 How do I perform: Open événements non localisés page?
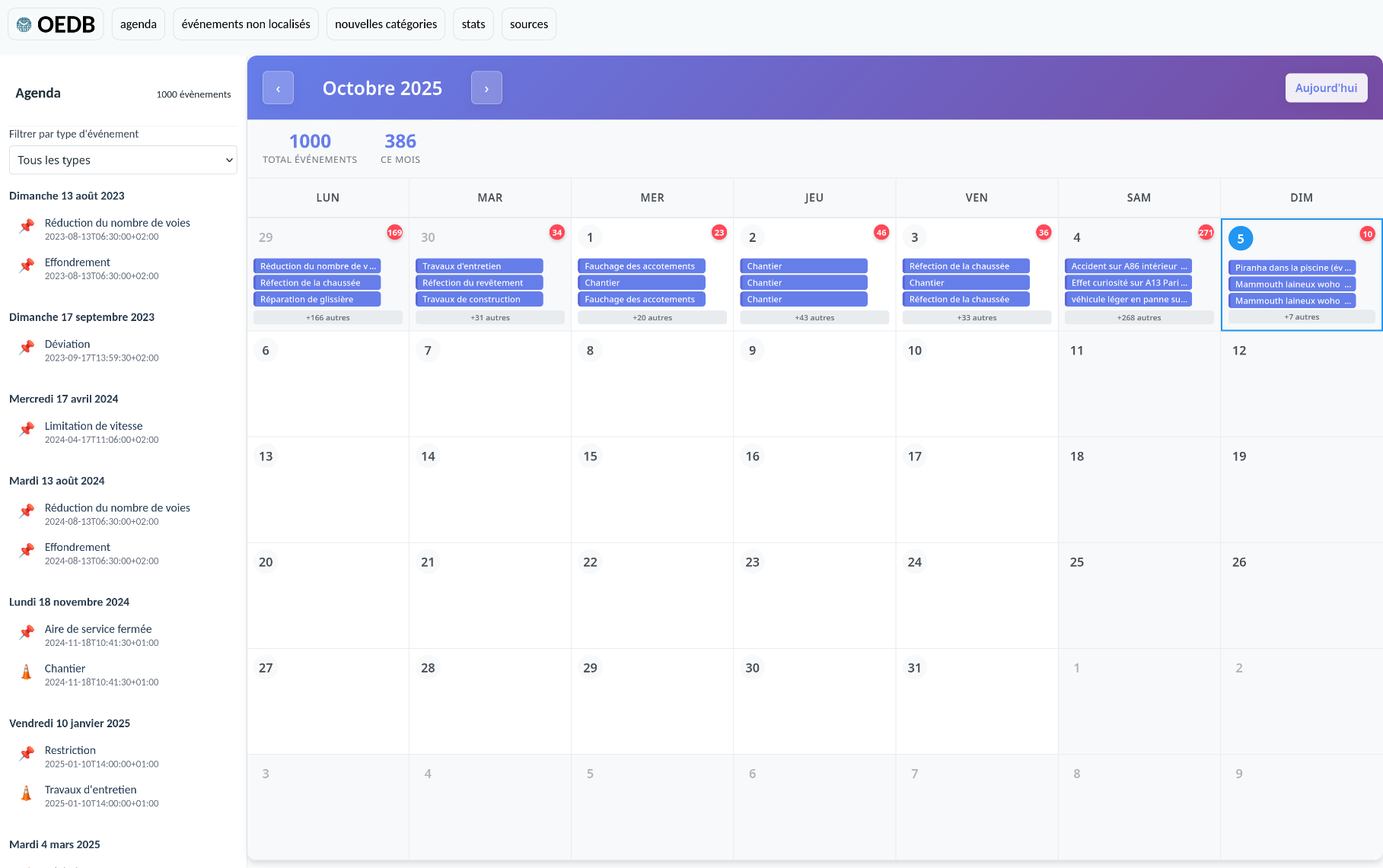click(246, 24)
